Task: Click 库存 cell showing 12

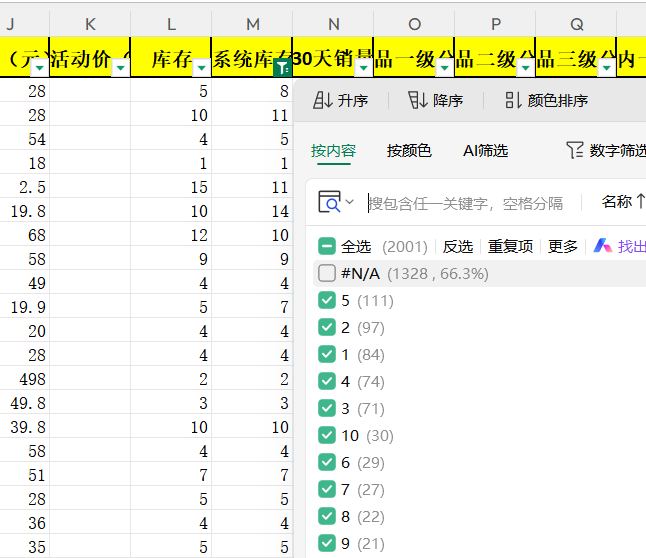Action: 171,235
